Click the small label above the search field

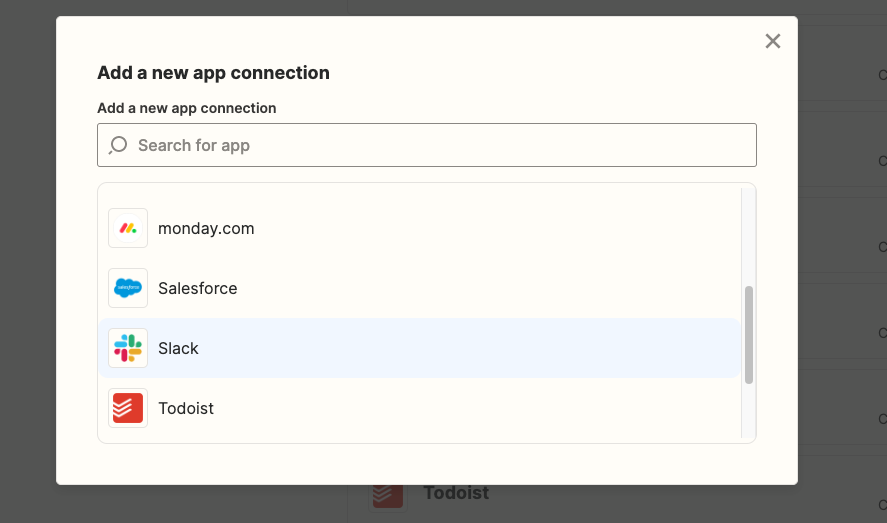(x=186, y=108)
